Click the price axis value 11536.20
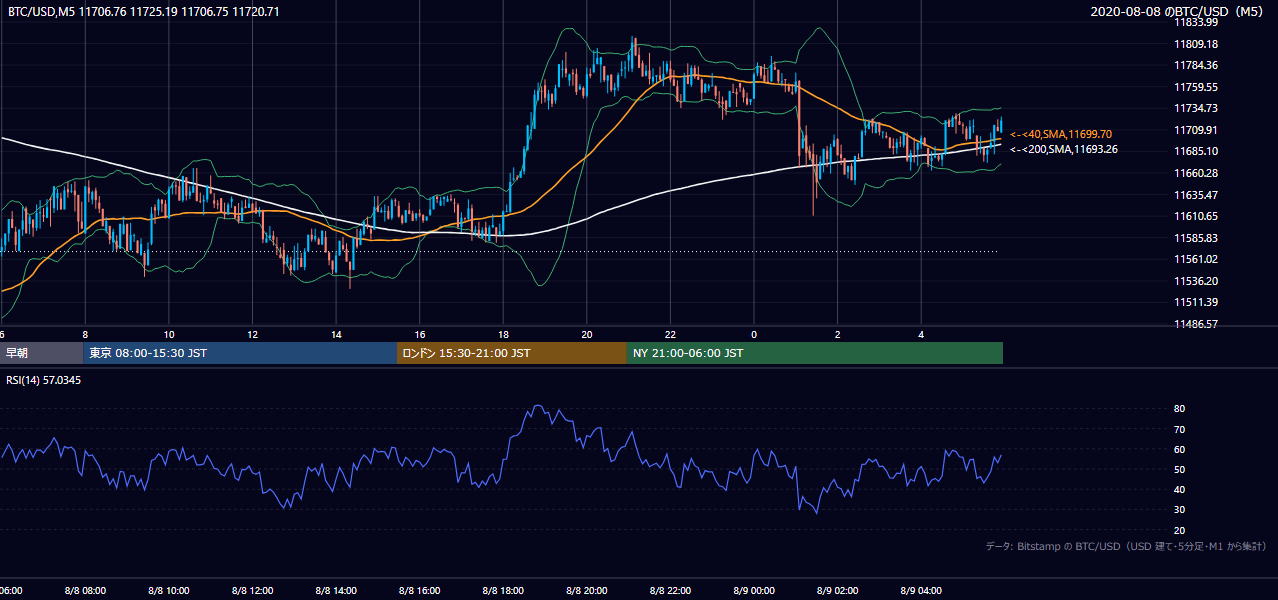The image size is (1278, 600). [x=1196, y=281]
